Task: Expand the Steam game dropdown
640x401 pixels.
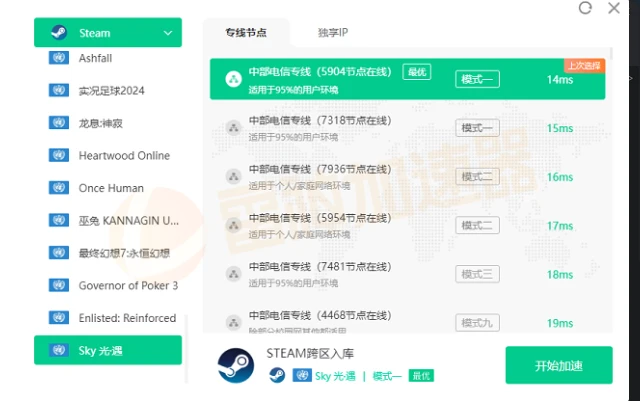Action: (x=168, y=33)
